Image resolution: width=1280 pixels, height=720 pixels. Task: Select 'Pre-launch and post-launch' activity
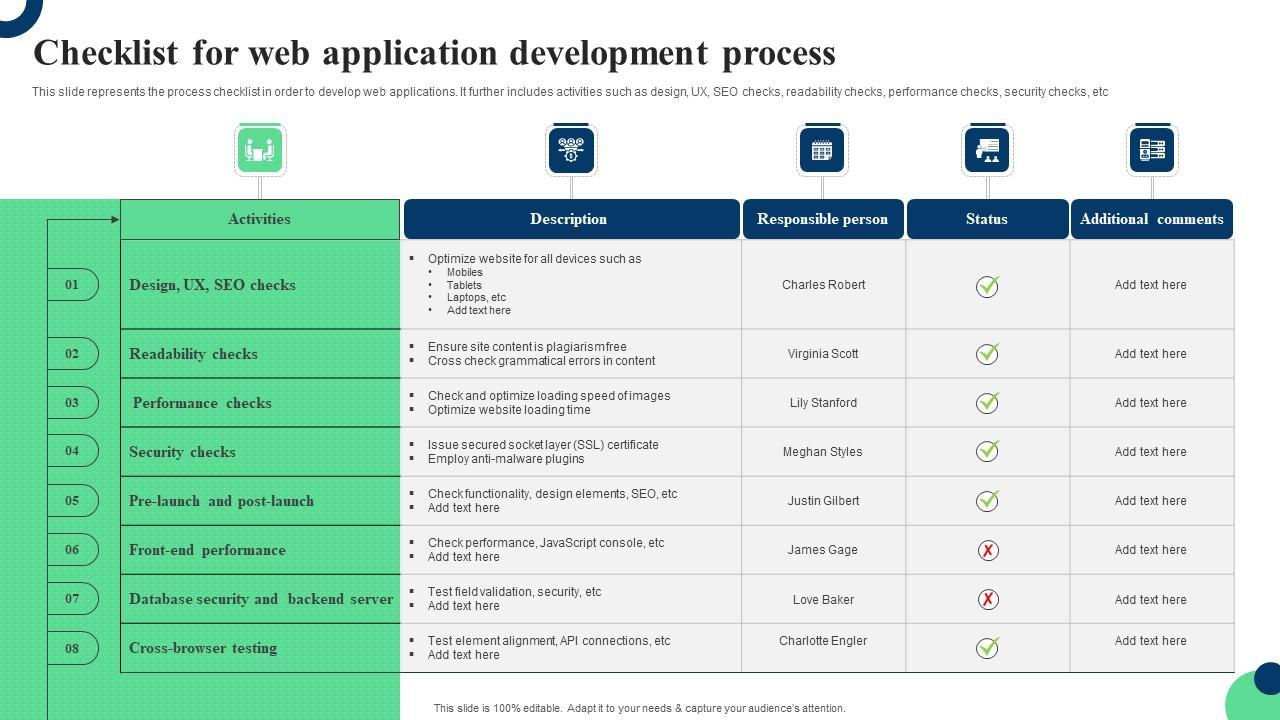pos(221,501)
